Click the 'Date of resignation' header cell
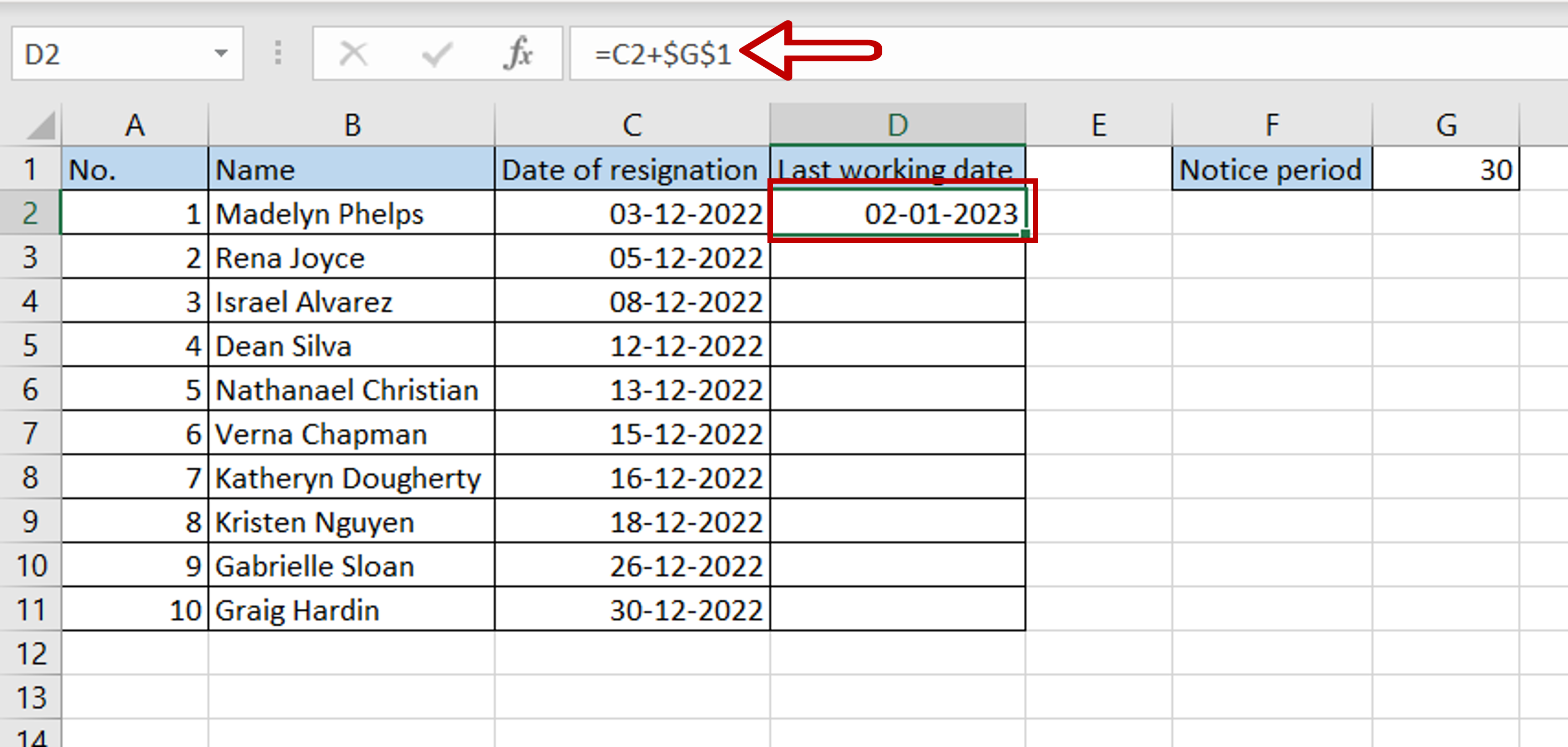 (632, 169)
